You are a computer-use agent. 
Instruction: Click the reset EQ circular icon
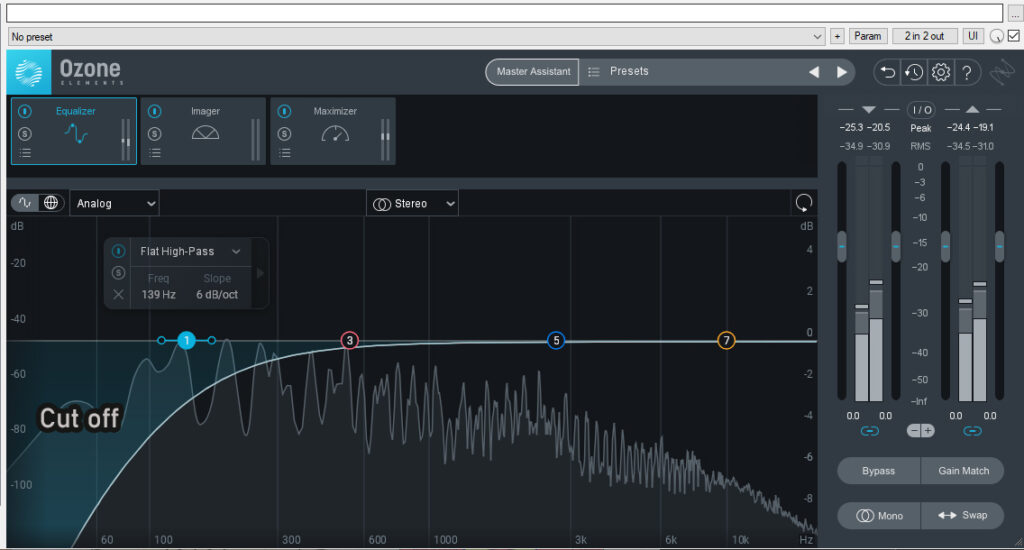click(804, 203)
